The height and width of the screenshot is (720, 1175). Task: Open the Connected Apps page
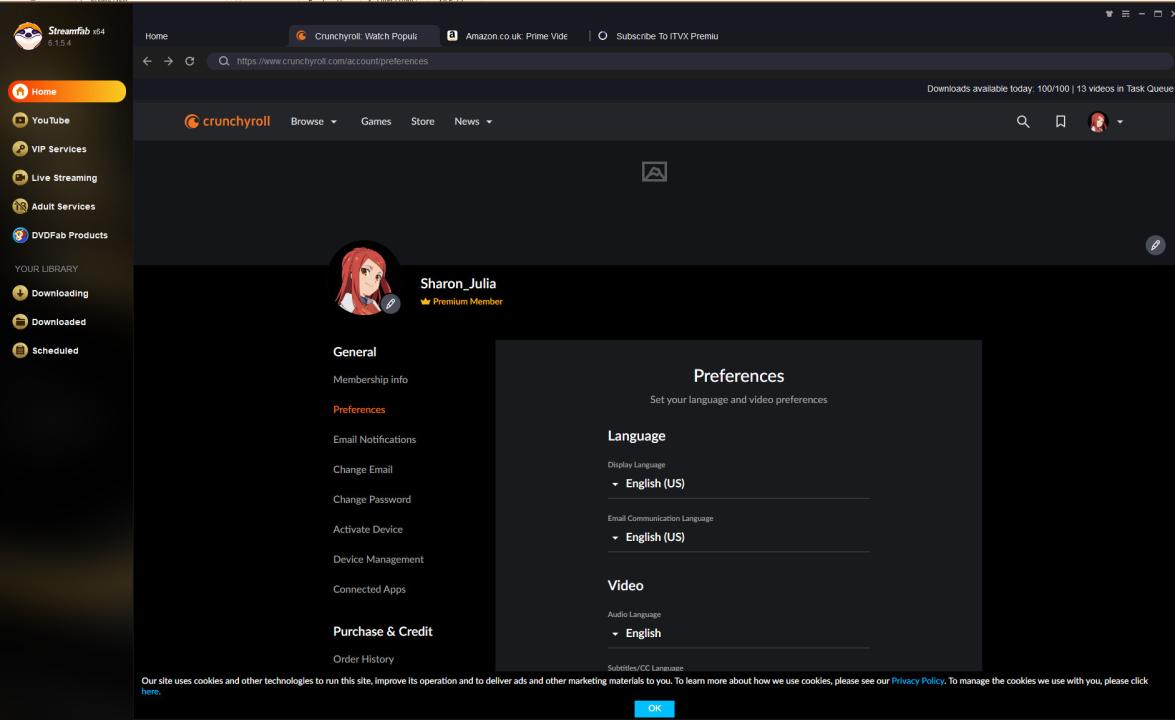coord(369,590)
